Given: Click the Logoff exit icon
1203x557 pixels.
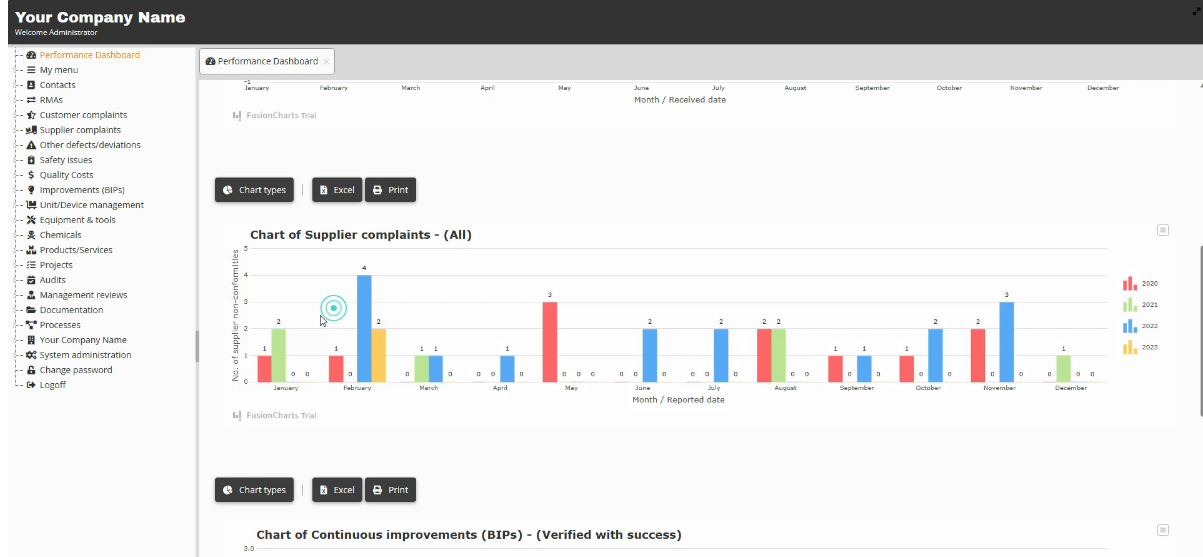Looking at the screenshot, I should (31, 385).
